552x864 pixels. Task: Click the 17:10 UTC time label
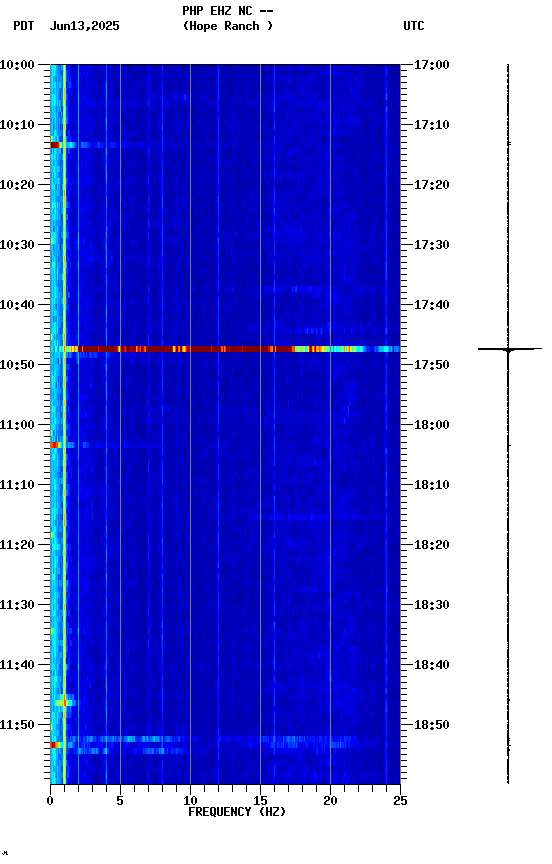click(432, 125)
